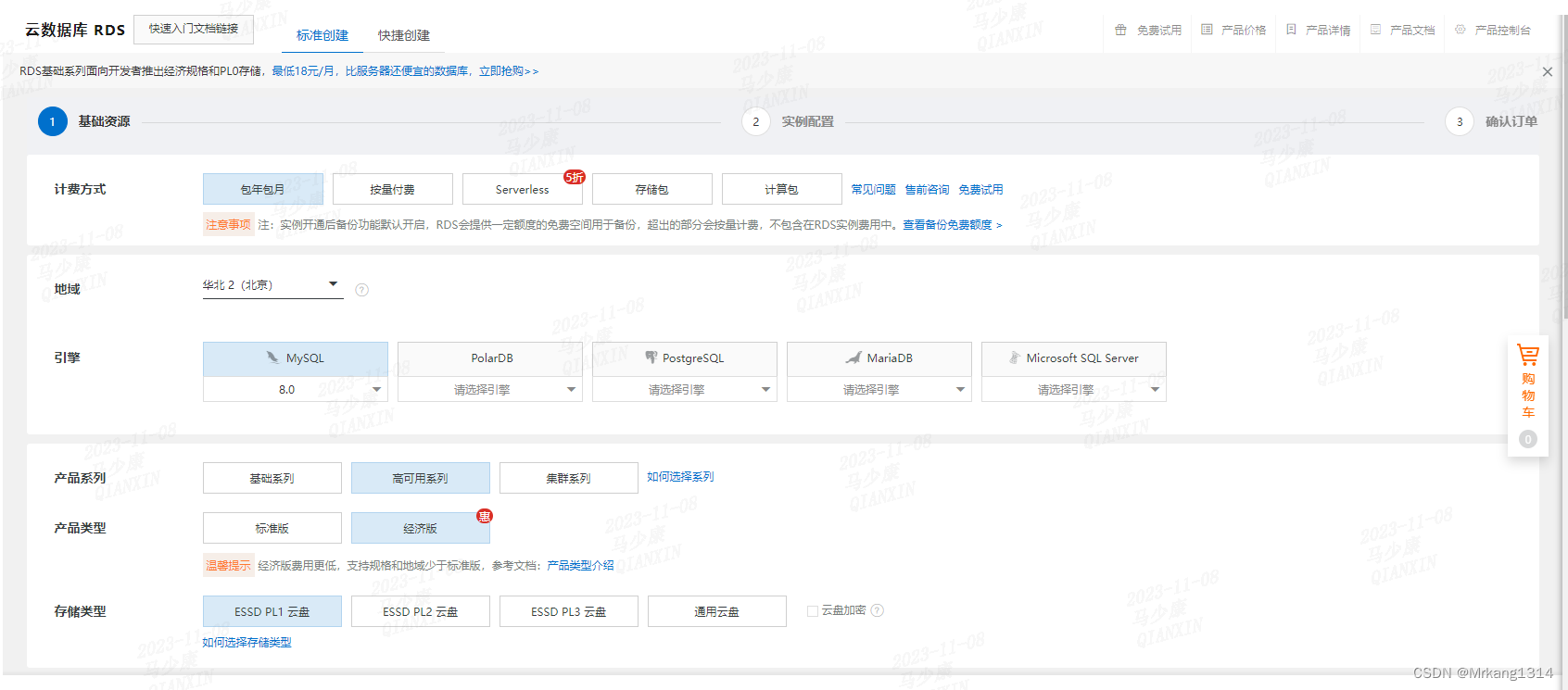Switch to the 标准创建 tab
The image size is (1568, 690).
click(322, 35)
